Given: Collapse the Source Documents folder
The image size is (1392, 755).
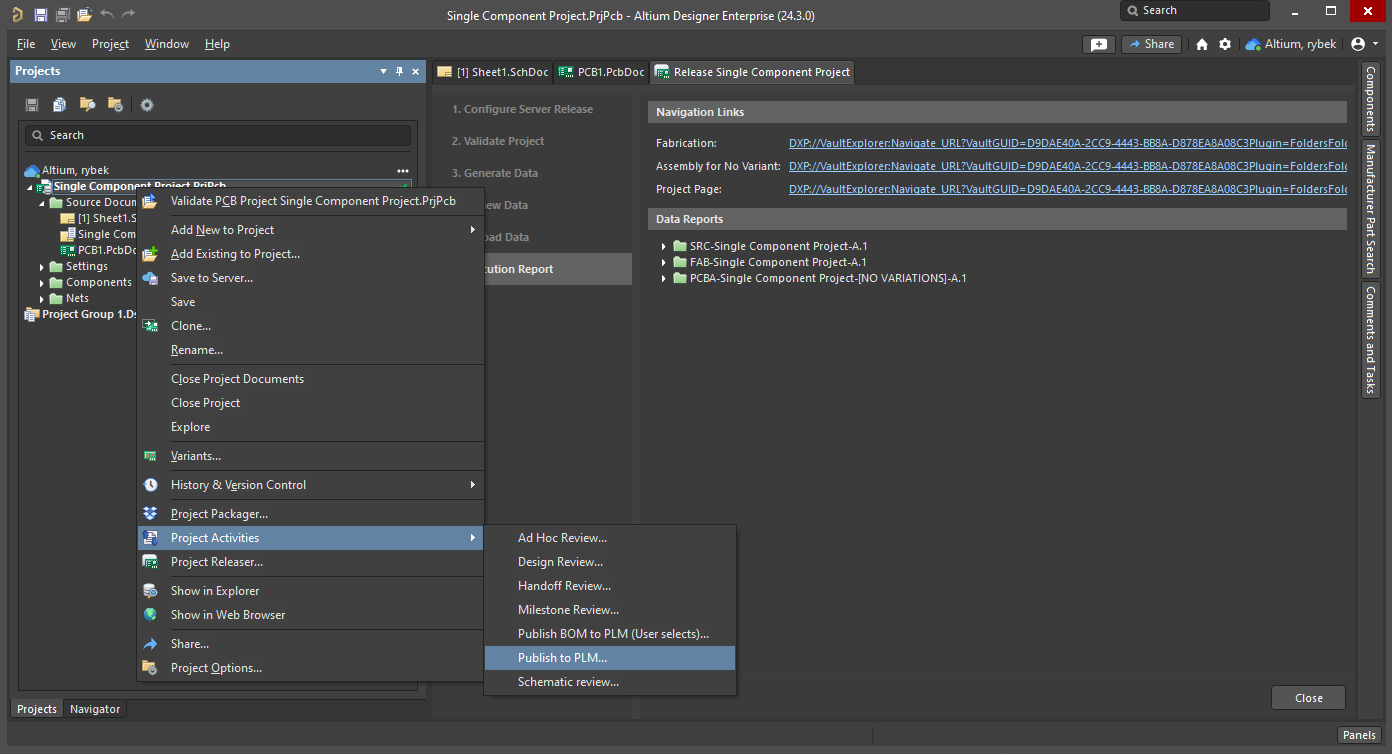Looking at the screenshot, I should [x=43, y=203].
